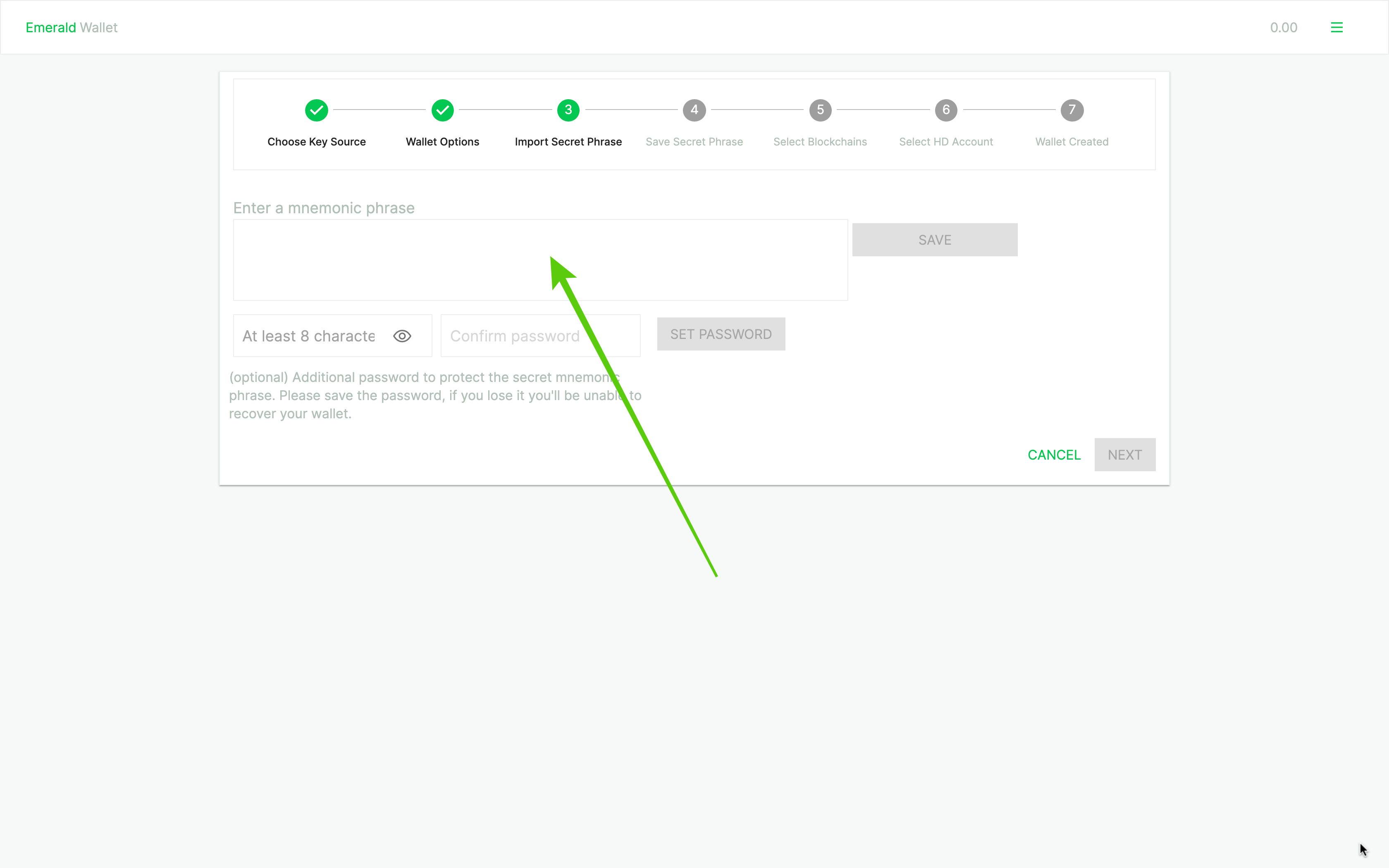Click step 7 Wallet Created circle
The width and height of the screenshot is (1389, 868).
pyautogui.click(x=1072, y=110)
